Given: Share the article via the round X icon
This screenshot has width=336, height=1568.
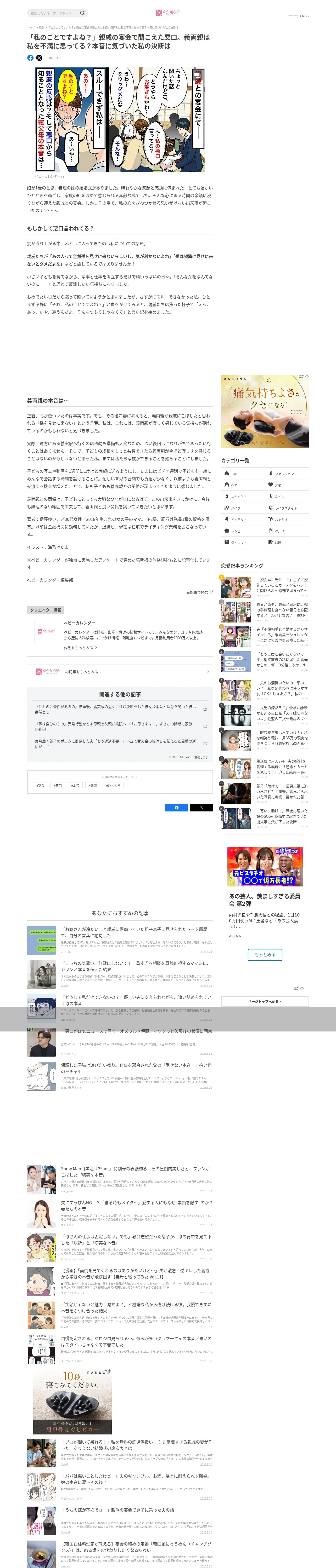Looking at the screenshot, I should click(40, 58).
